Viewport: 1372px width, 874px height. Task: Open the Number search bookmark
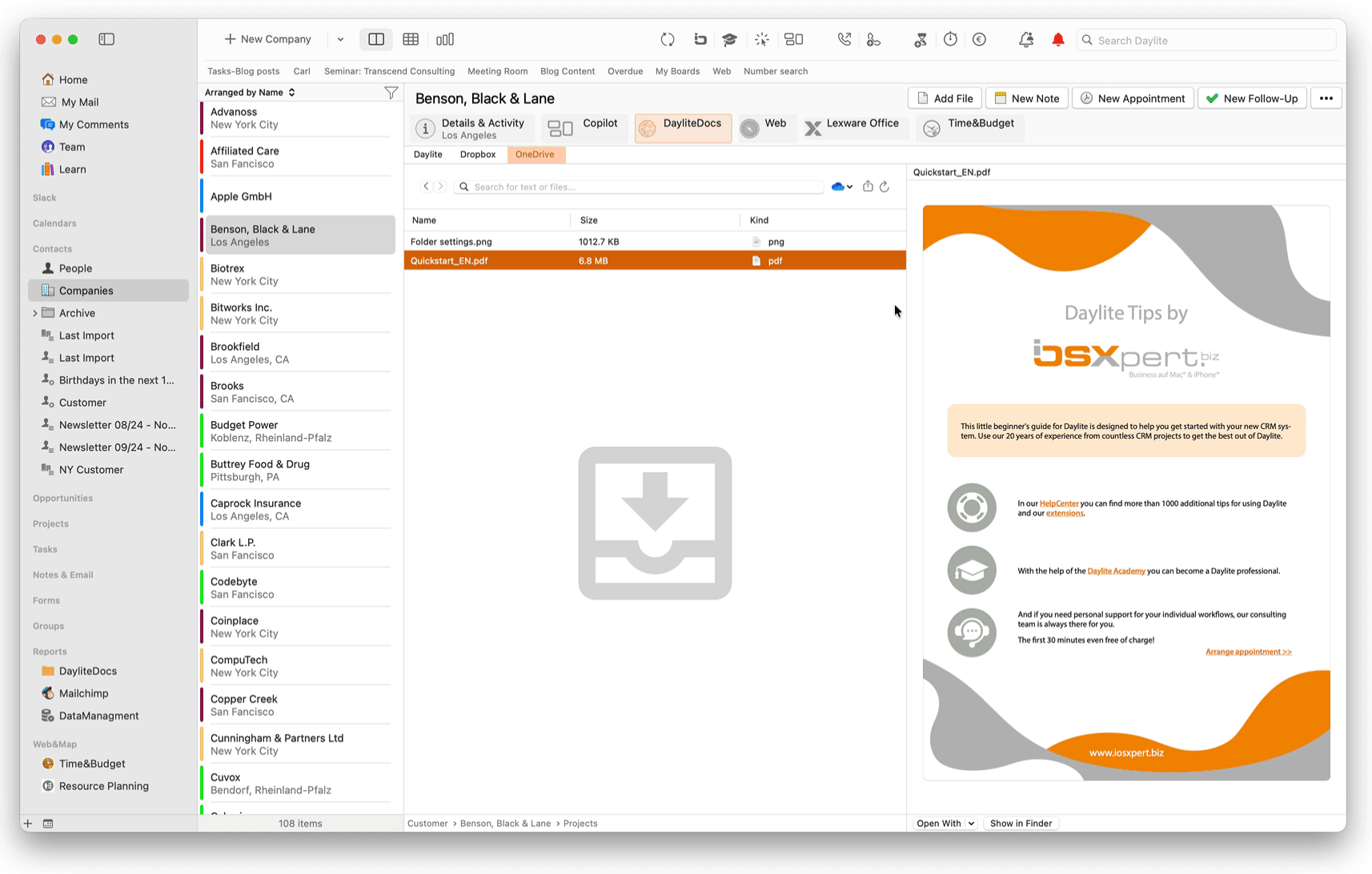pyautogui.click(x=776, y=71)
